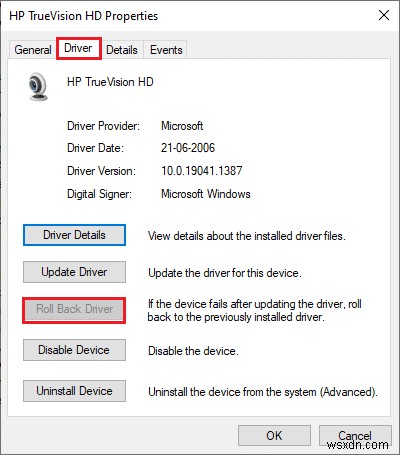Click the 'Driver Date:' label

coord(95,148)
